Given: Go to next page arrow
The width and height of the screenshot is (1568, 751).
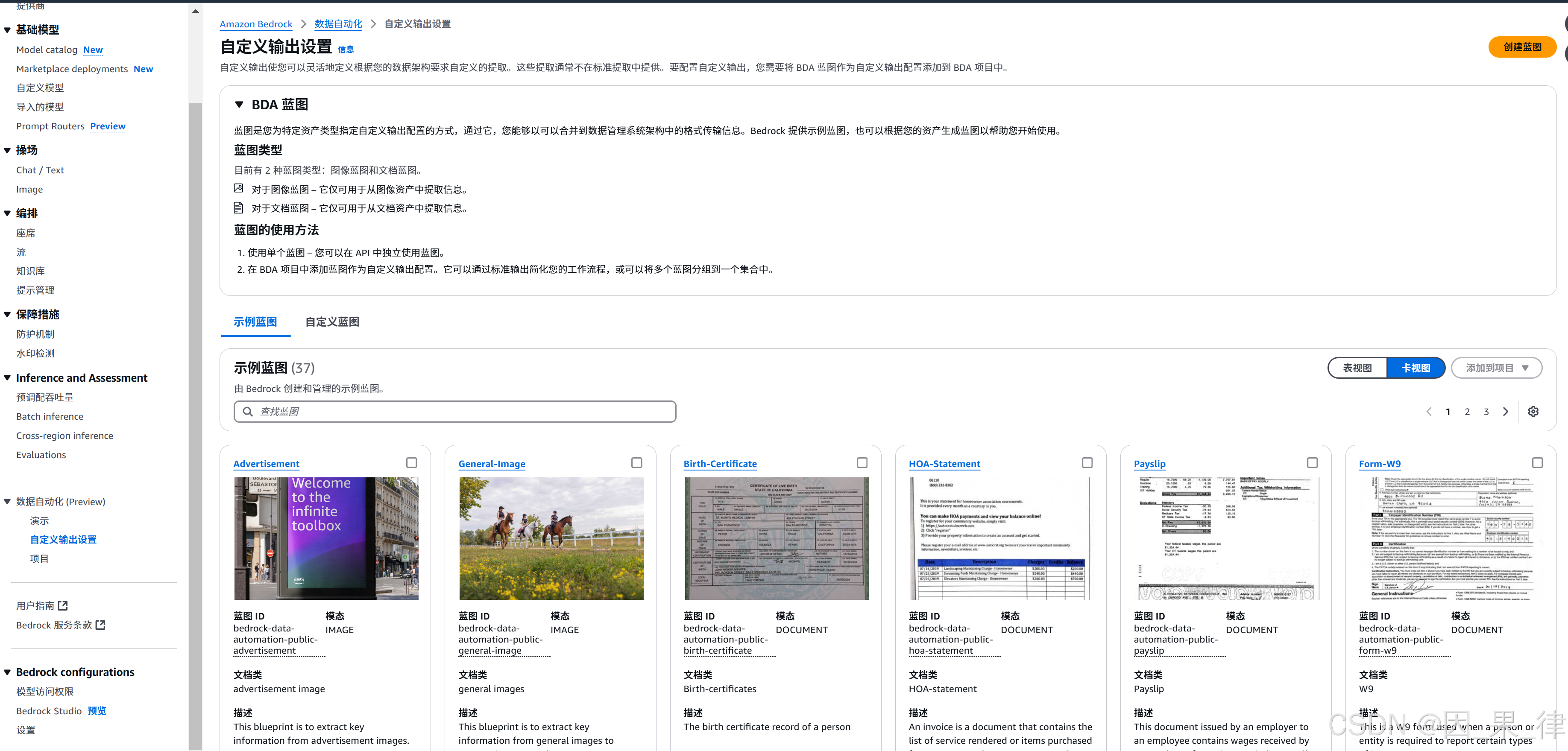Looking at the screenshot, I should [1505, 412].
